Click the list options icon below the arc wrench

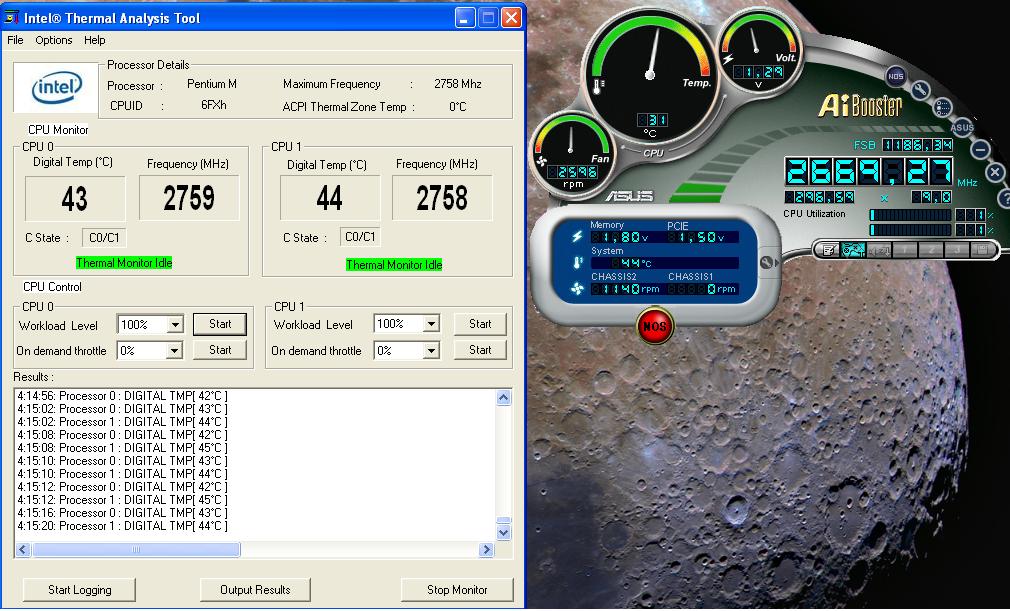tap(942, 107)
